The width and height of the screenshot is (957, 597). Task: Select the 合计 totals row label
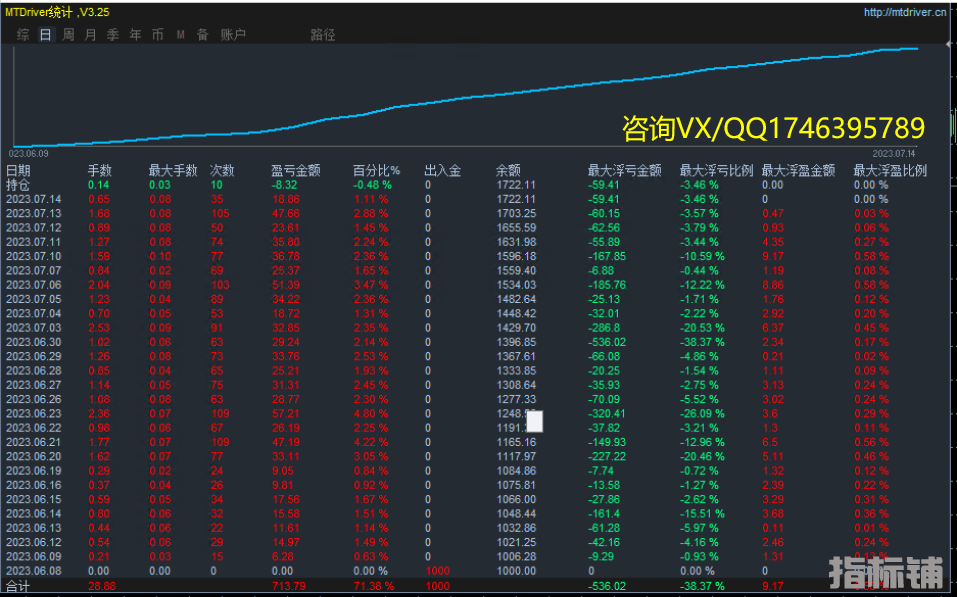point(19,584)
